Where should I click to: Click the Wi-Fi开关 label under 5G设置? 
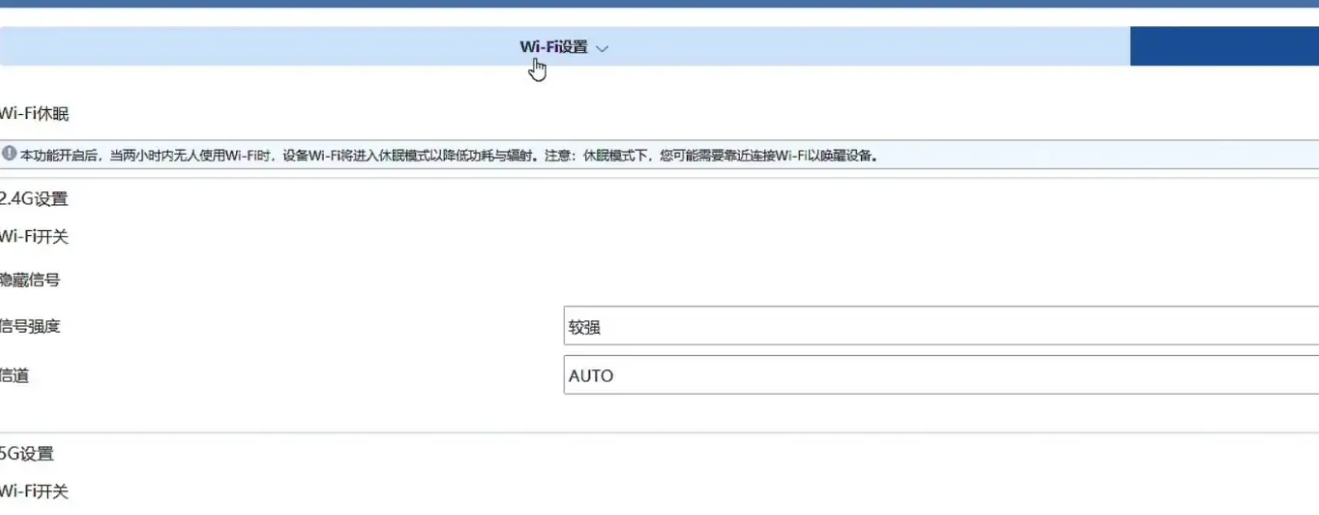(35, 492)
